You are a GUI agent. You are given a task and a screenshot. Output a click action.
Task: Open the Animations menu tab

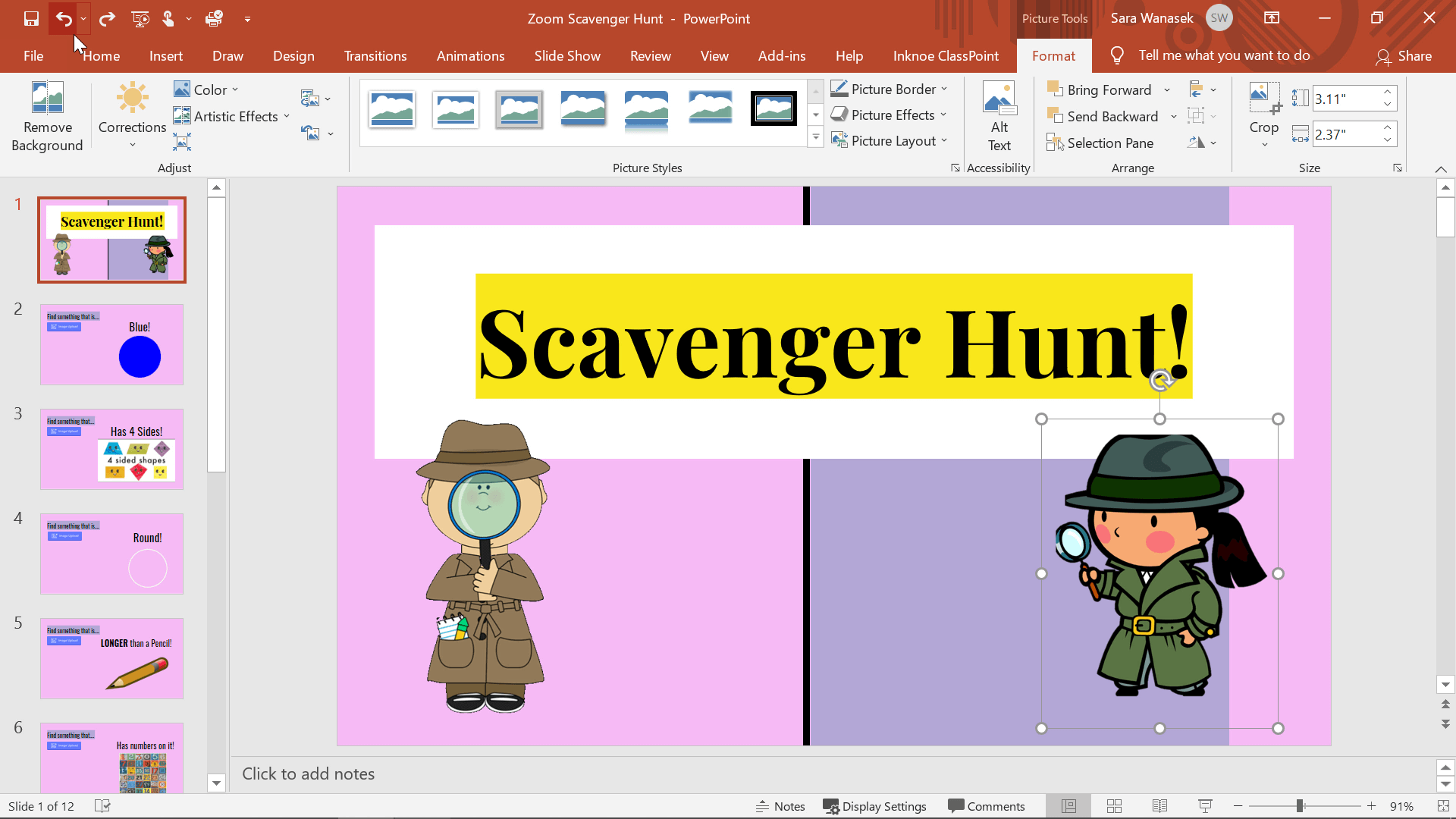coord(470,55)
